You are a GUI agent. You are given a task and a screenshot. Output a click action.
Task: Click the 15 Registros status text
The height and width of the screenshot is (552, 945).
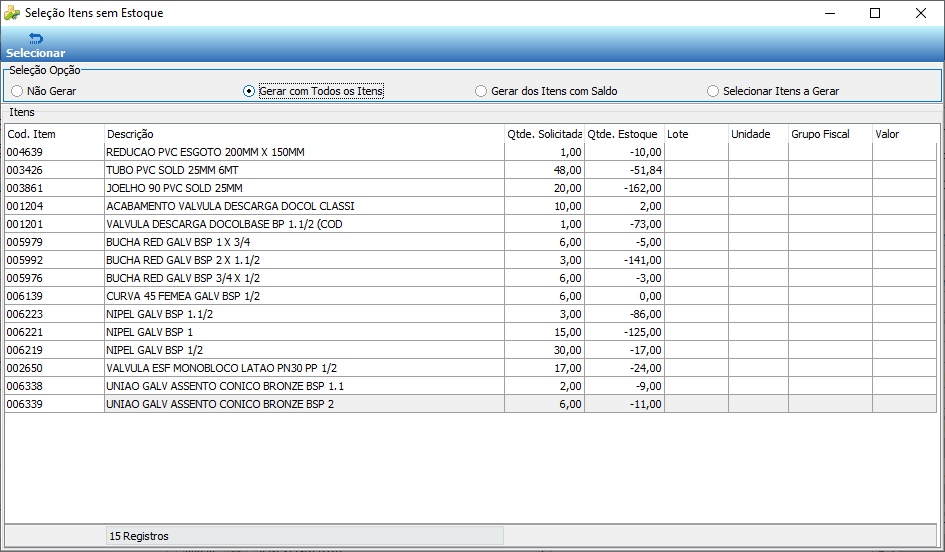(139, 536)
